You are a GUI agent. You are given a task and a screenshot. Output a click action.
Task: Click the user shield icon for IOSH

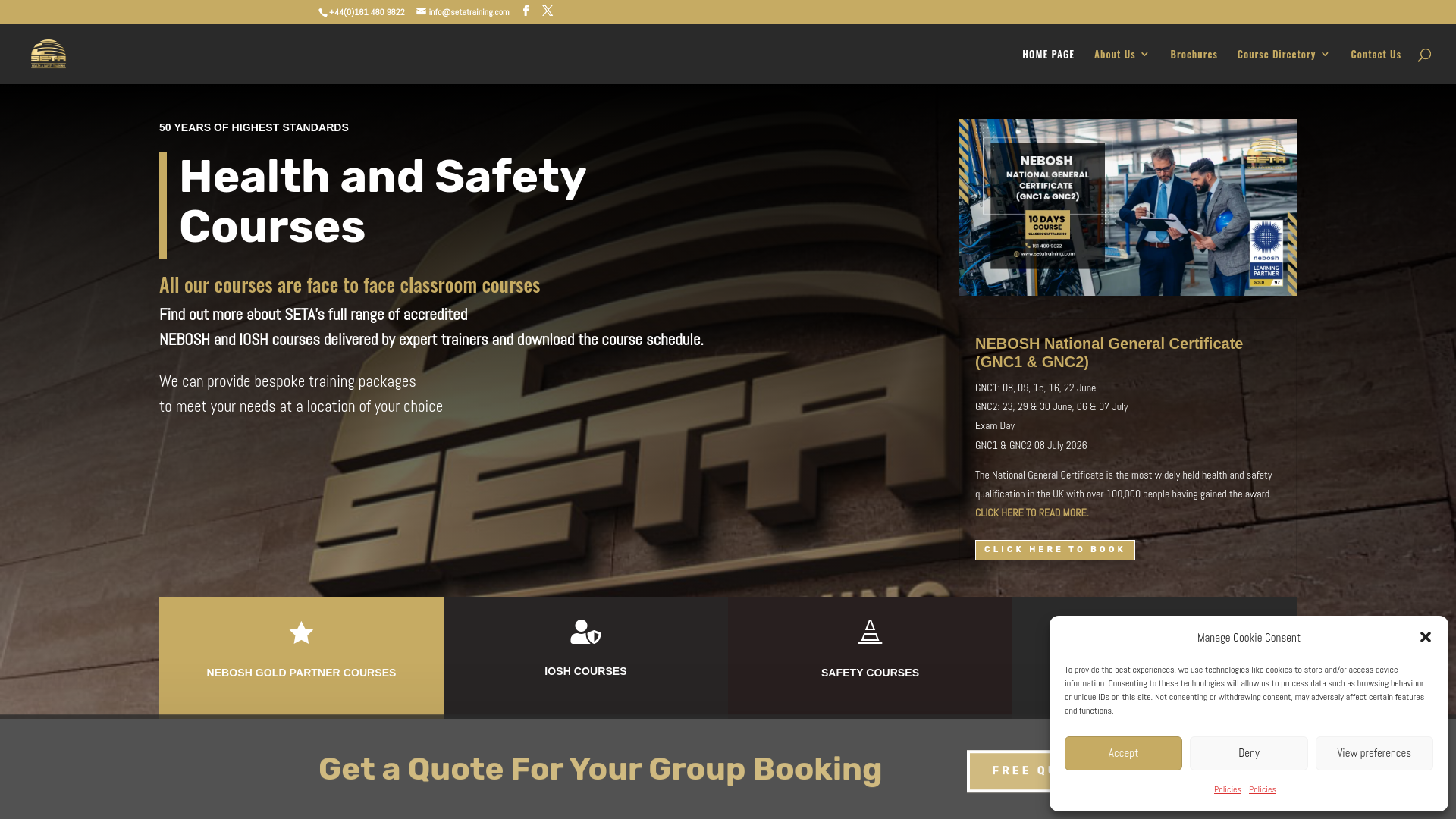click(585, 632)
